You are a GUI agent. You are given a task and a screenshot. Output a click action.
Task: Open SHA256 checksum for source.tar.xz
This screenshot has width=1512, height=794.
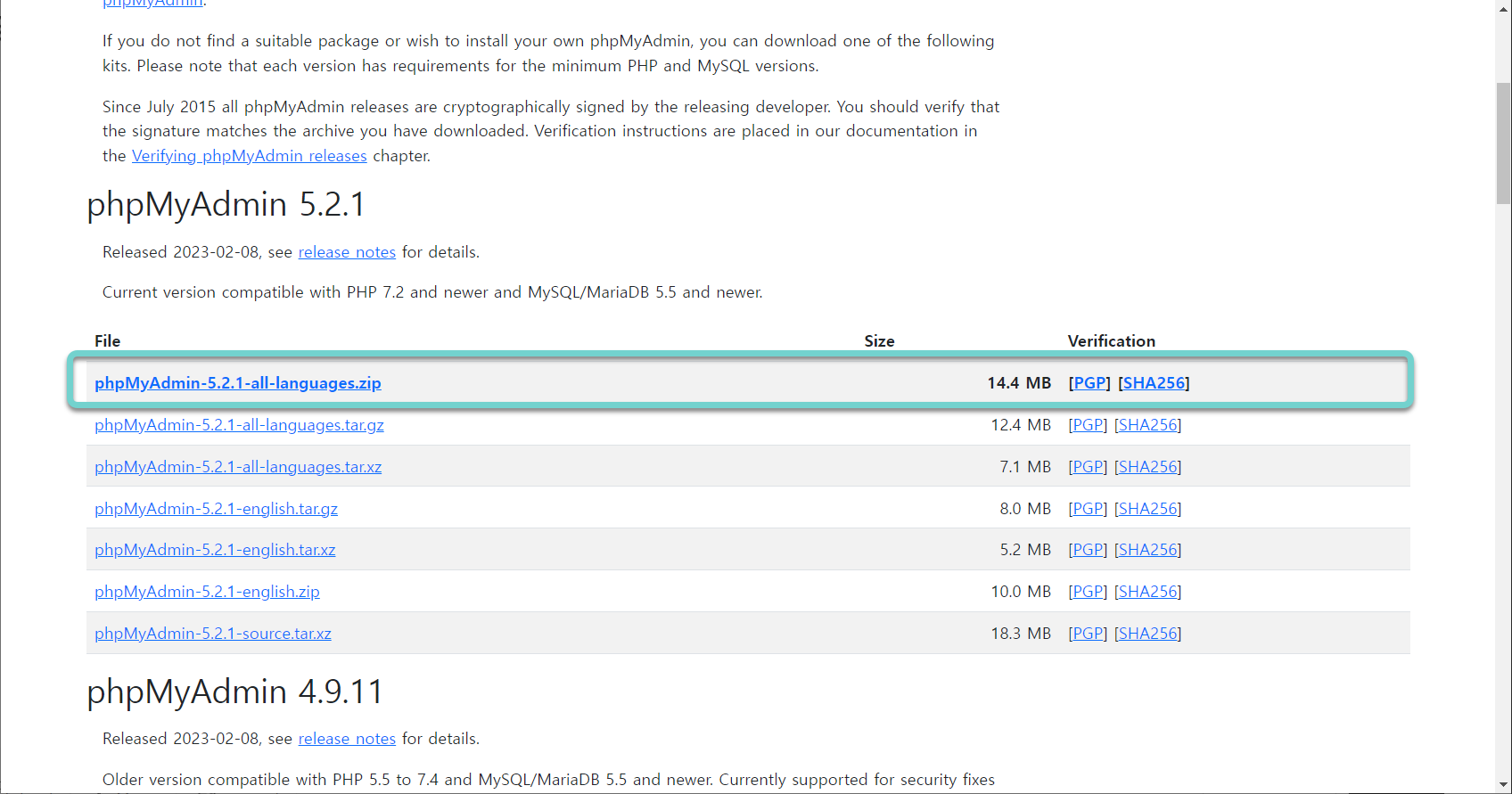[1148, 634]
